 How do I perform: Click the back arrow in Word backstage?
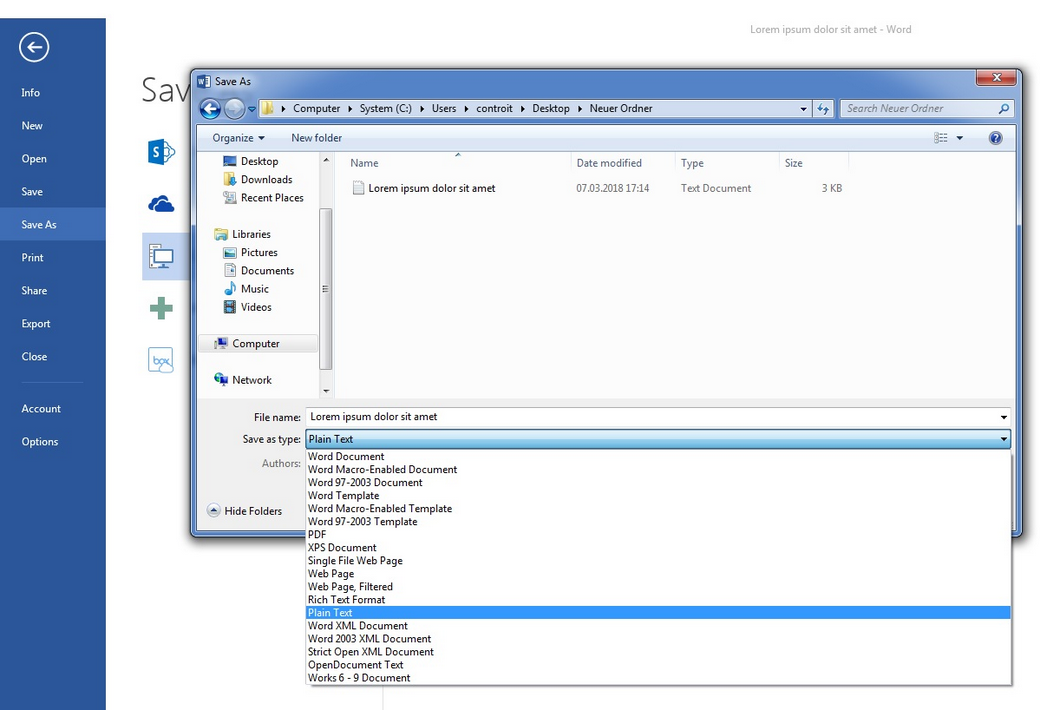coord(34,47)
